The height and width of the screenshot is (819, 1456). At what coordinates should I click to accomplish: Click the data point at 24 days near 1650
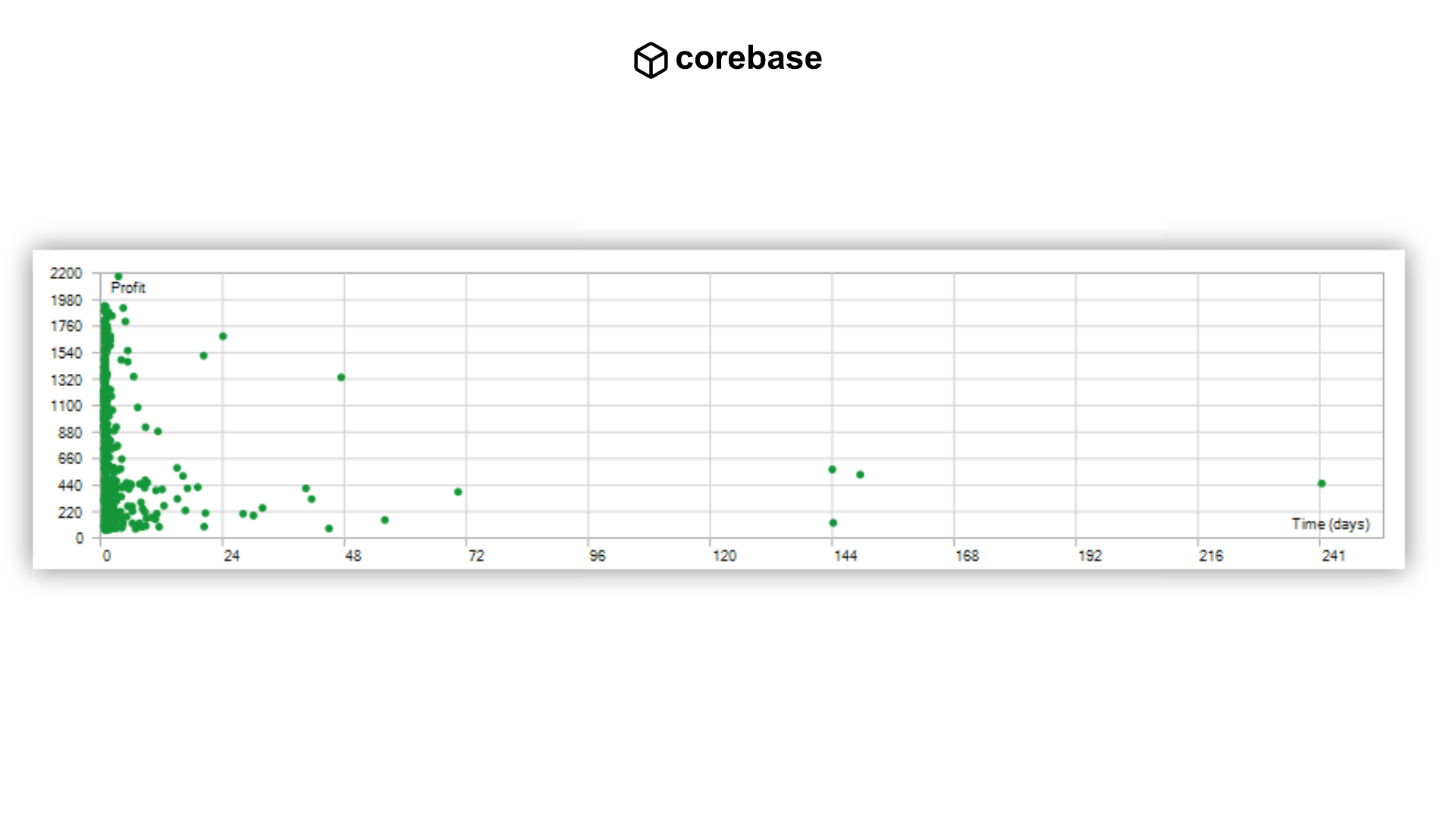(x=223, y=337)
